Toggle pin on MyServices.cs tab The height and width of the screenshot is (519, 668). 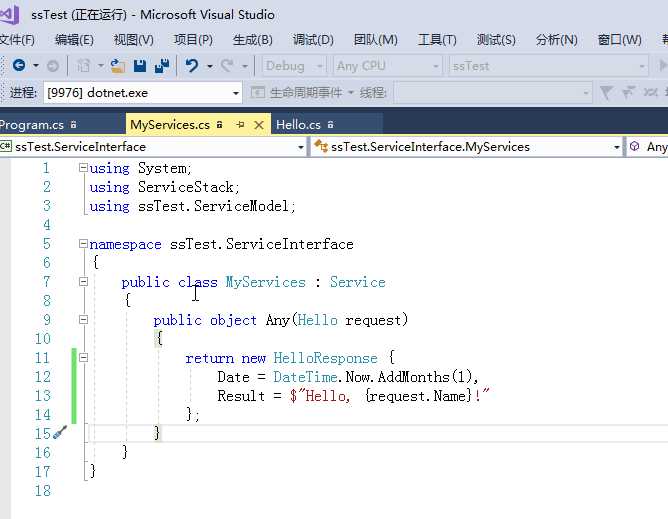[240, 125]
